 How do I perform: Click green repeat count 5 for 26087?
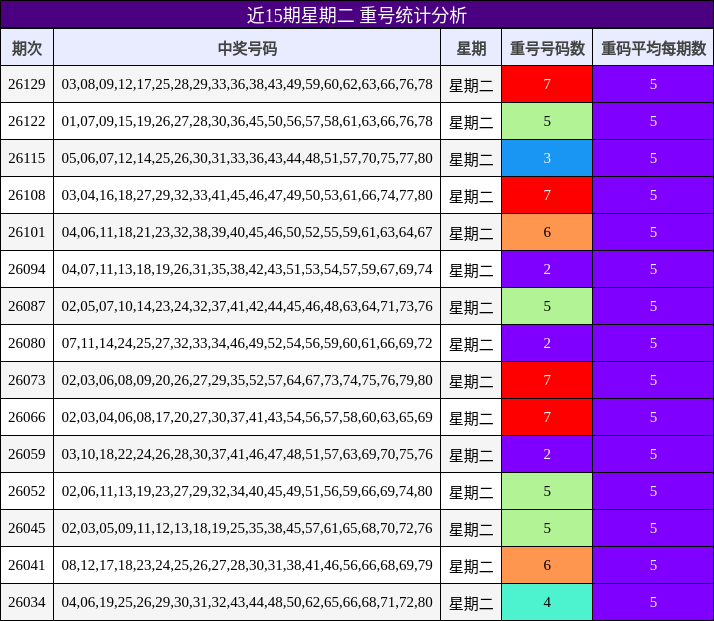pos(547,306)
